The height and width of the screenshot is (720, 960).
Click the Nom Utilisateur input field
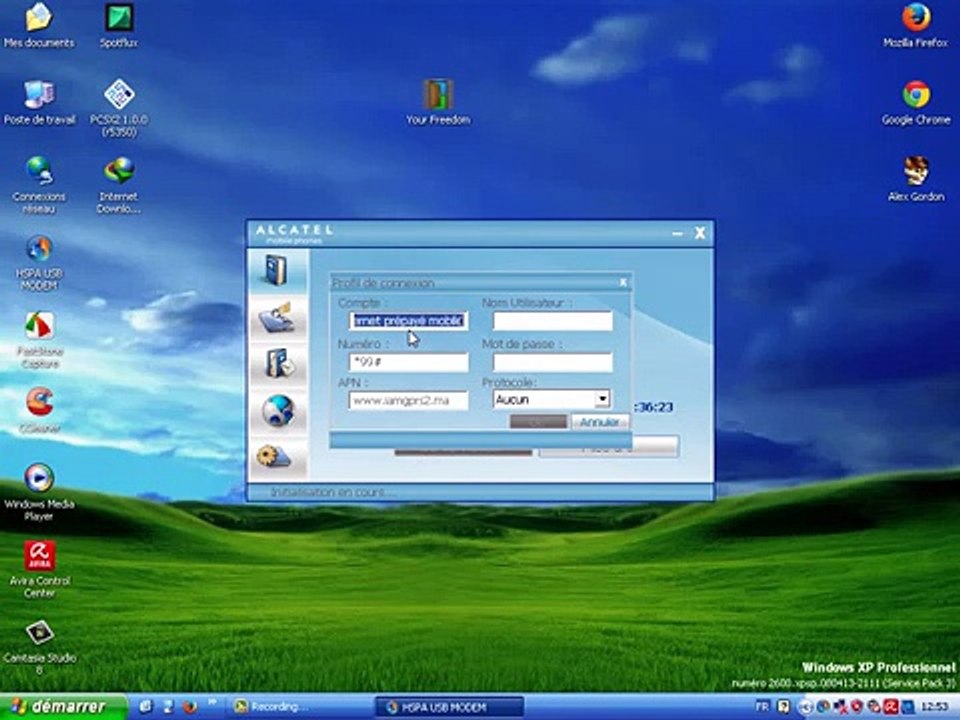pos(553,321)
